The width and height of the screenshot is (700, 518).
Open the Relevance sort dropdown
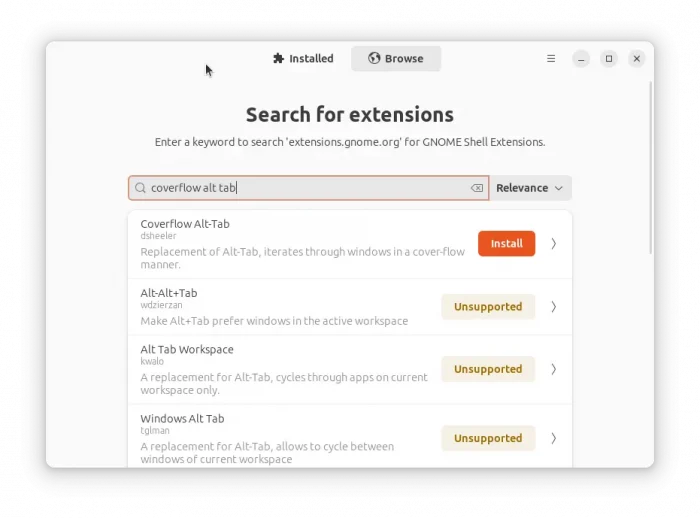coord(530,188)
